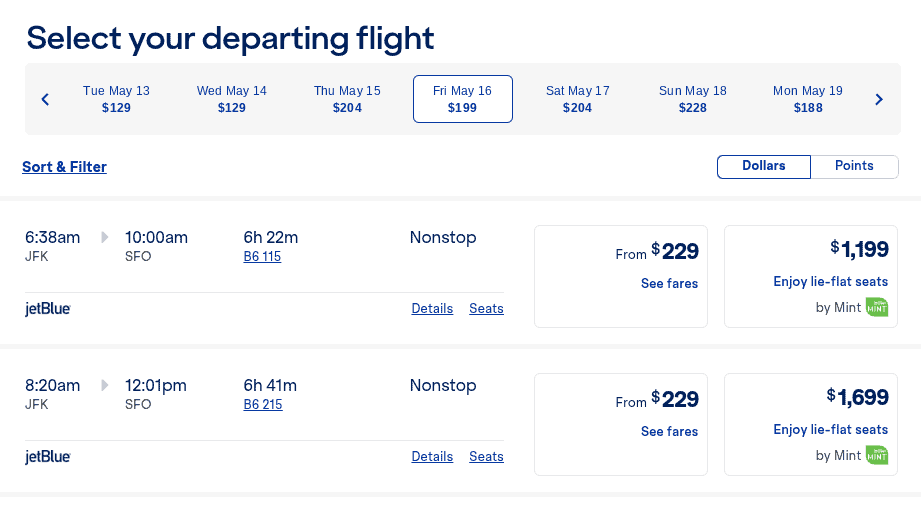The width and height of the screenshot is (921, 511).
Task: Select the Sat May 17 $204 date tab
Action: point(577,99)
